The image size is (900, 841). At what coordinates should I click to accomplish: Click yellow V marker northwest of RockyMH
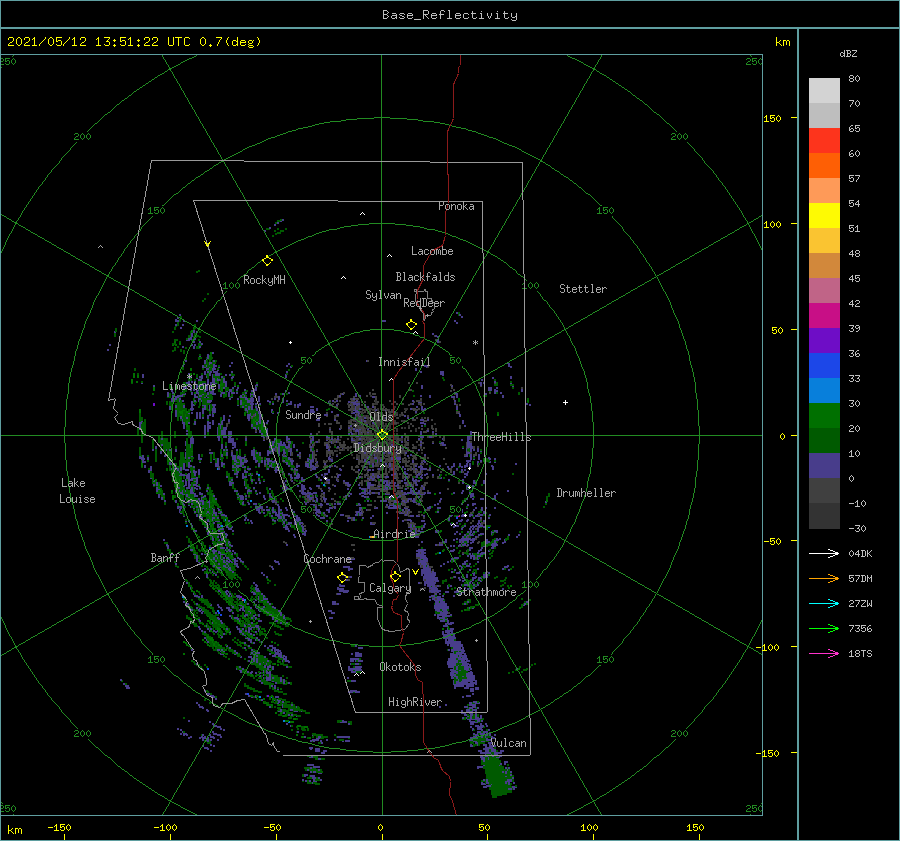[x=208, y=244]
